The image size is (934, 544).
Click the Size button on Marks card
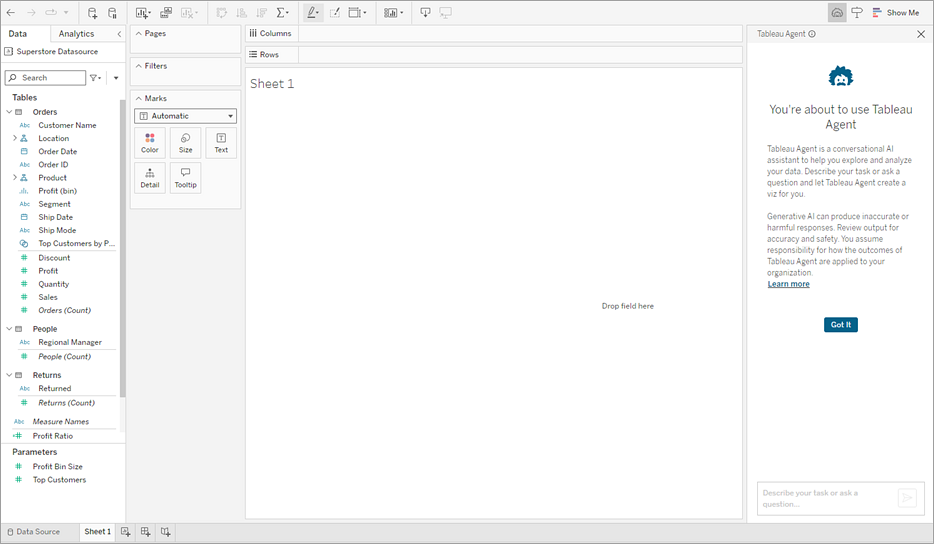click(x=185, y=143)
